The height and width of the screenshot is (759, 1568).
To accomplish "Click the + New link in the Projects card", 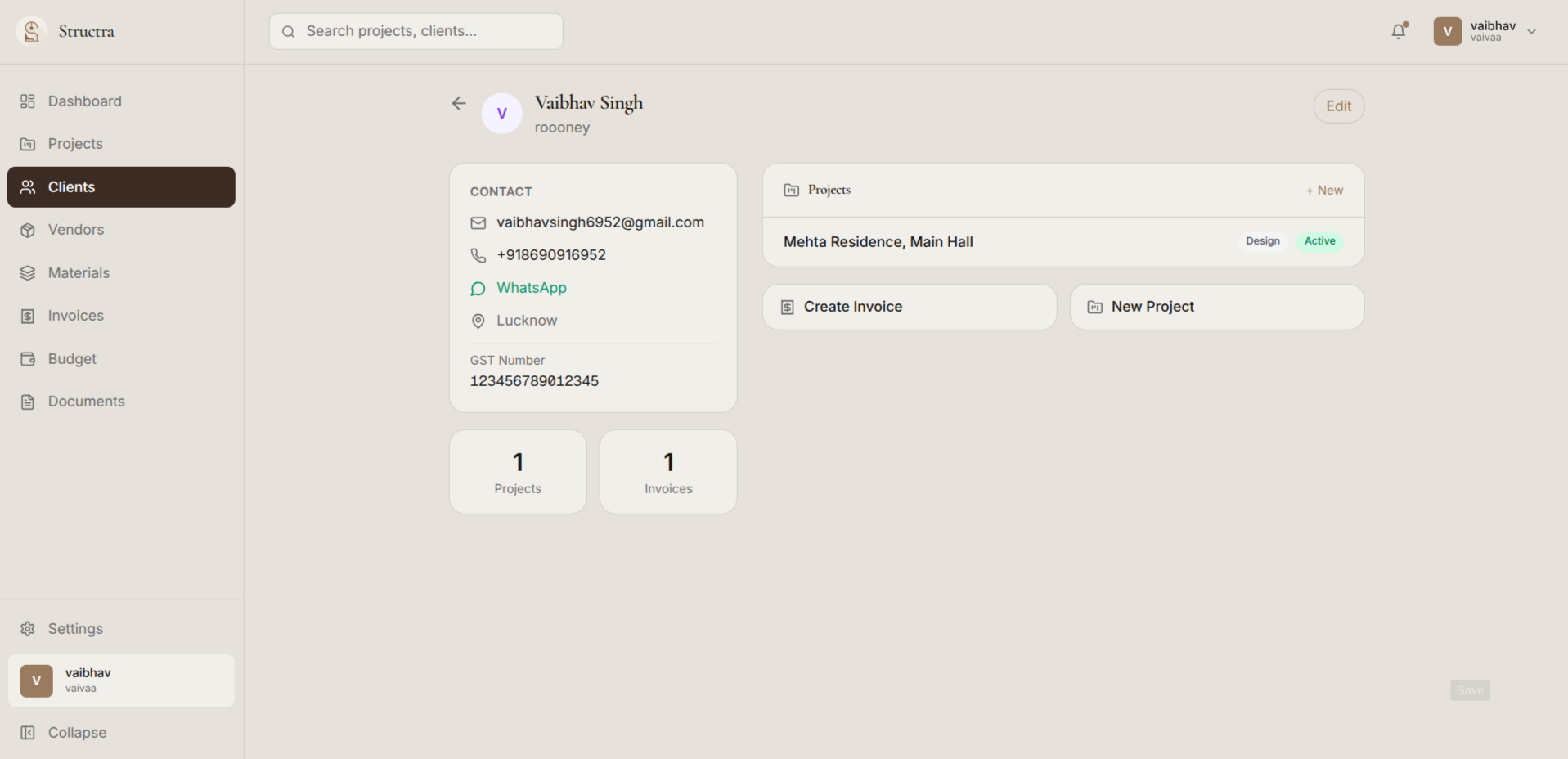I will click(1324, 190).
